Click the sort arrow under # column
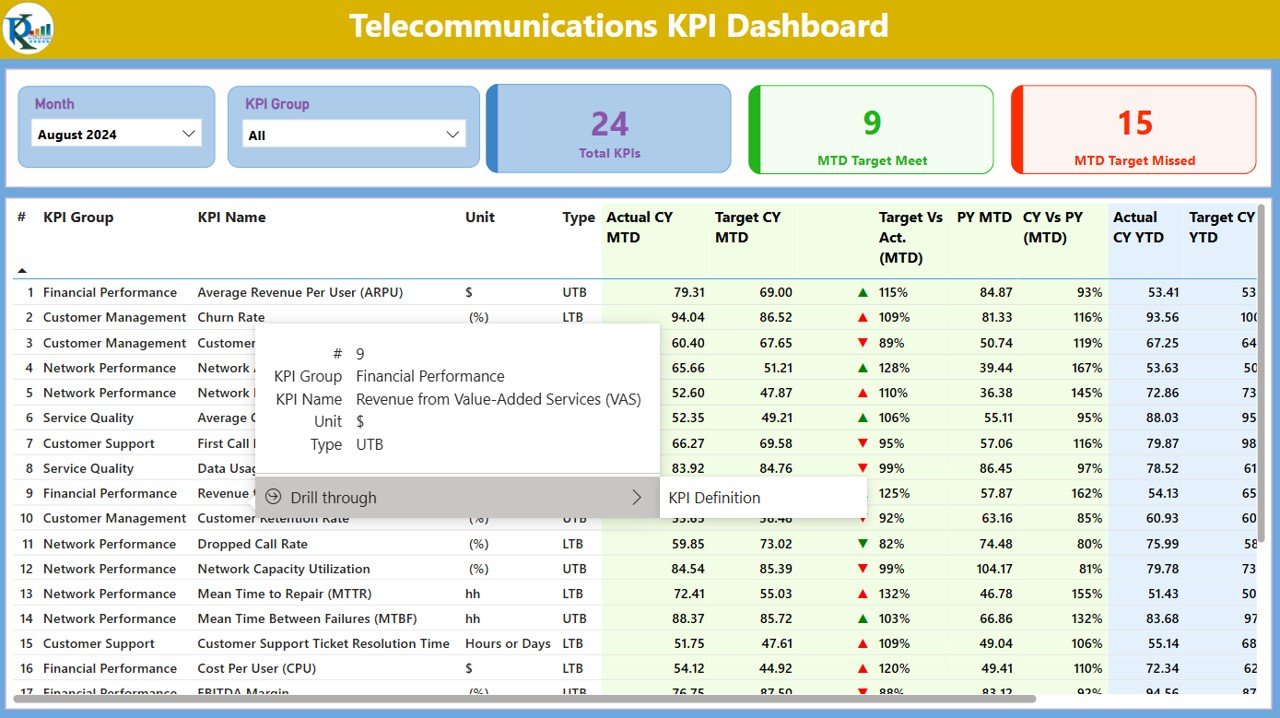Image resolution: width=1280 pixels, height=718 pixels. pyautogui.click(x=22, y=270)
